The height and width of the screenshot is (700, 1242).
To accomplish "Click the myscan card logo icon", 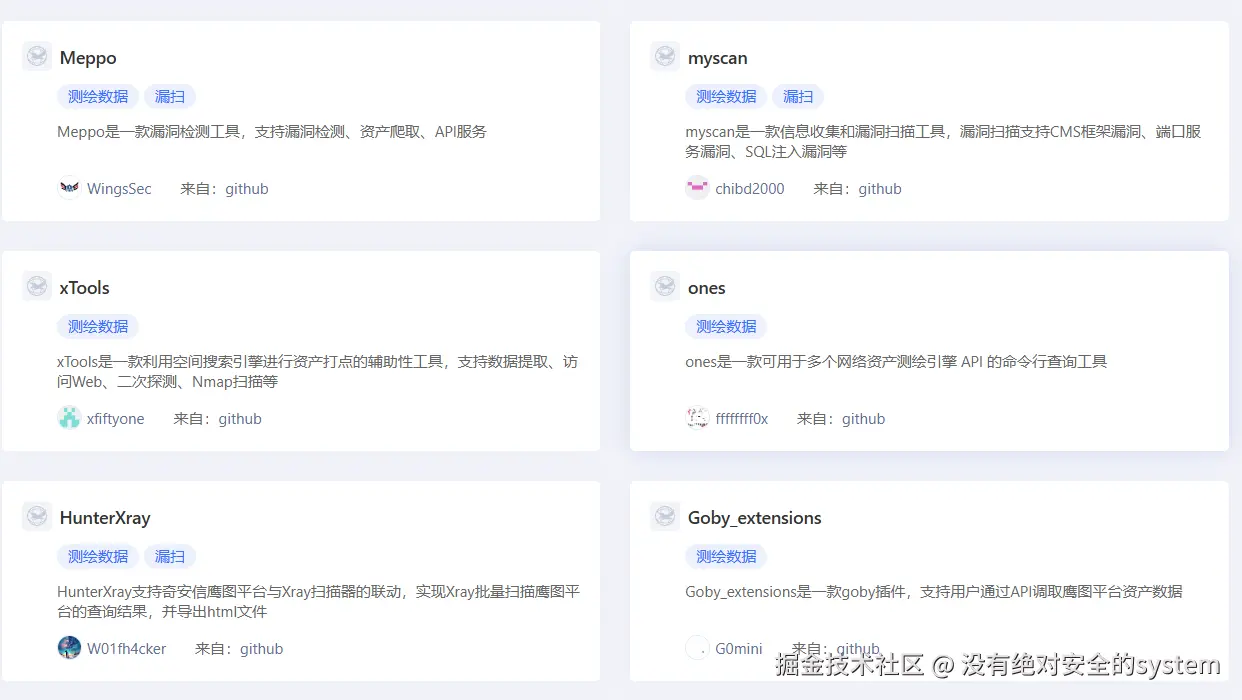I will click(x=665, y=57).
